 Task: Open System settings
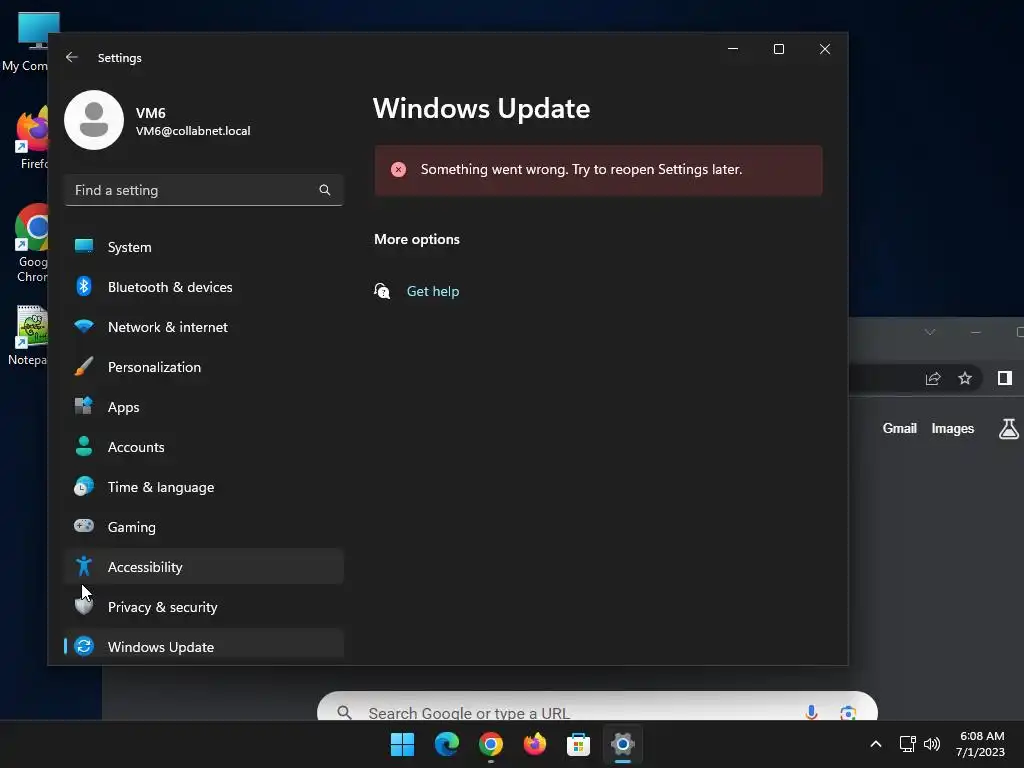click(x=204, y=247)
